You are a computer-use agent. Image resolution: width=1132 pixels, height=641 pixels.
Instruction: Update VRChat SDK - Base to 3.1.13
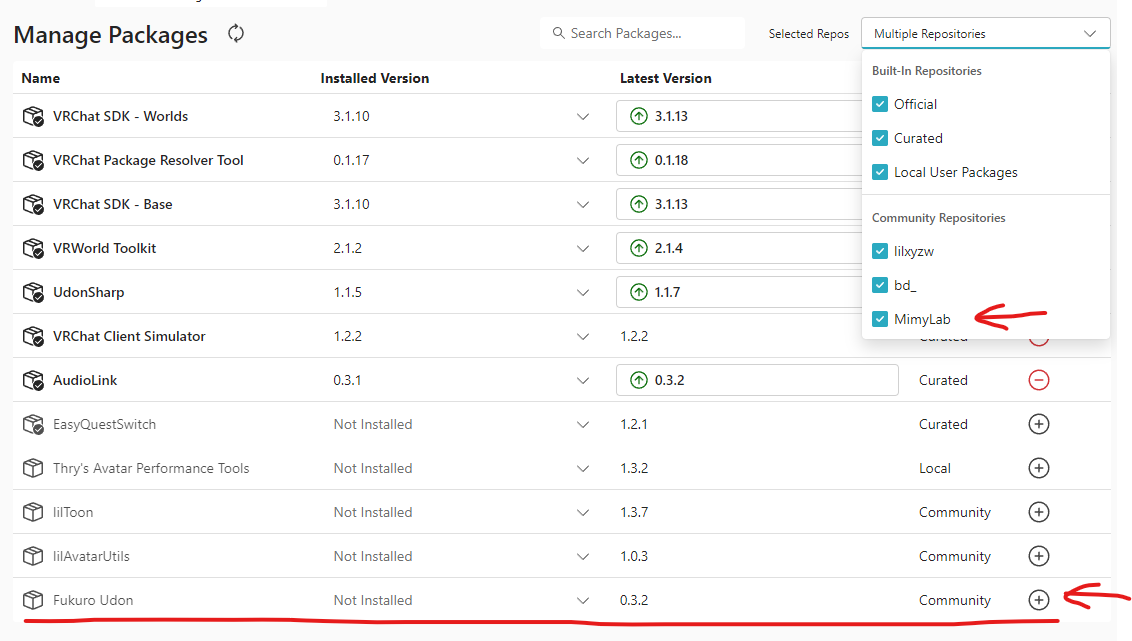(x=739, y=204)
